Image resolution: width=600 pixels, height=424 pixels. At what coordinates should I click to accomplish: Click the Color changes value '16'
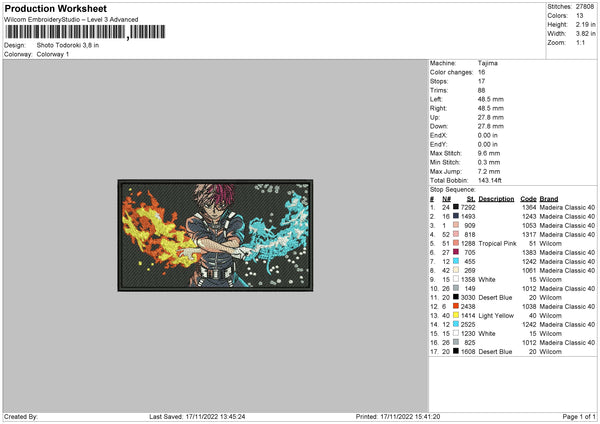pos(481,72)
